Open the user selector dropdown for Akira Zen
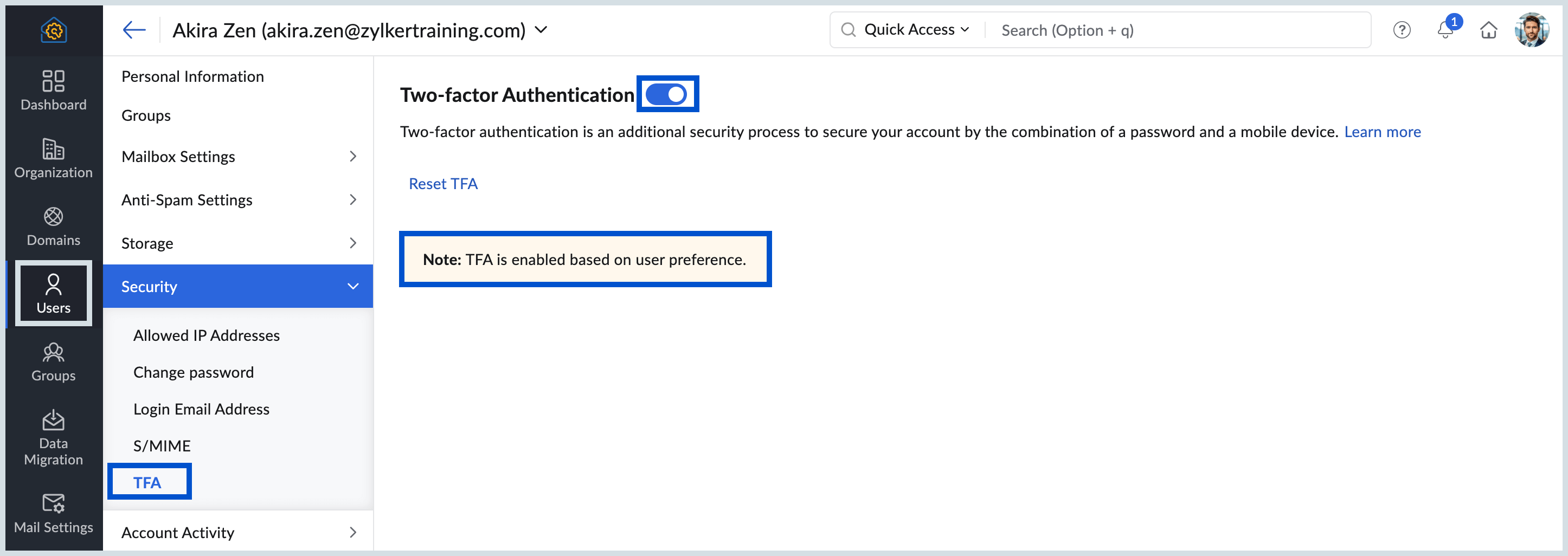This screenshot has width=1568, height=556. (x=541, y=30)
